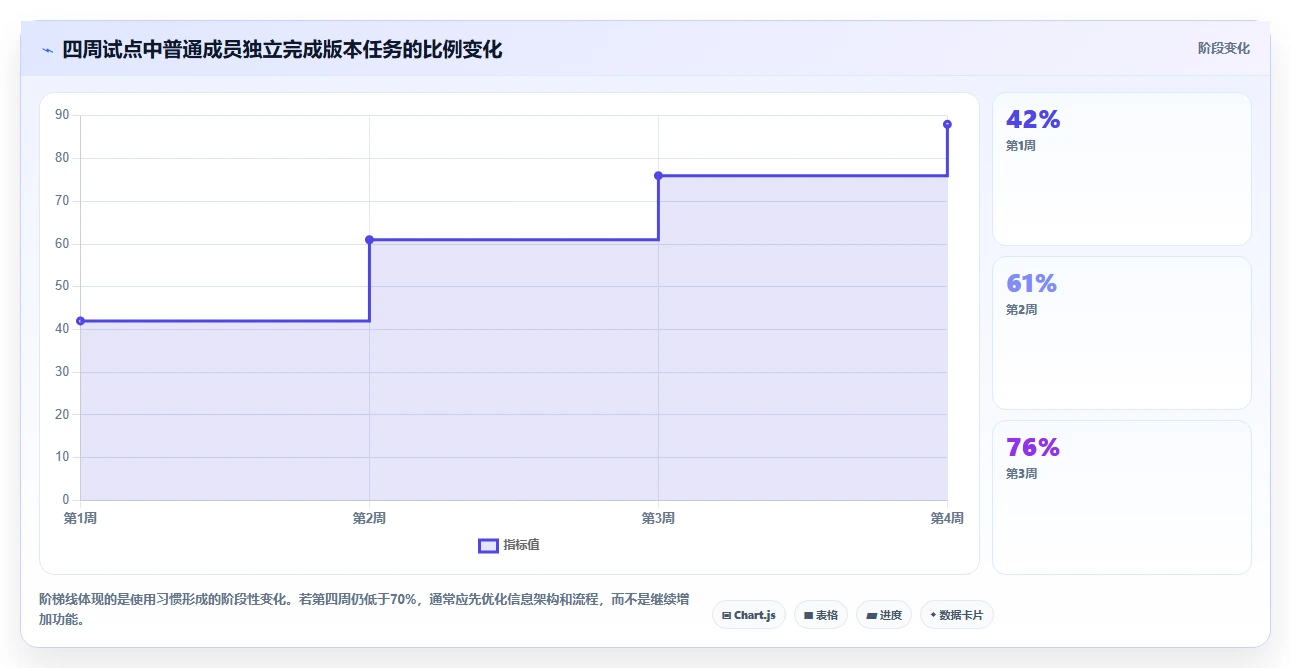Click the chart title 四周试点中普通成员独立完成版本任务的比例变化
Image resolution: width=1291 pixels, height=668 pixels.
click(x=282, y=49)
